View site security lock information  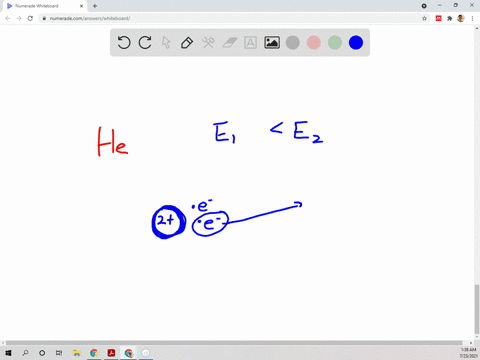click(x=44, y=18)
